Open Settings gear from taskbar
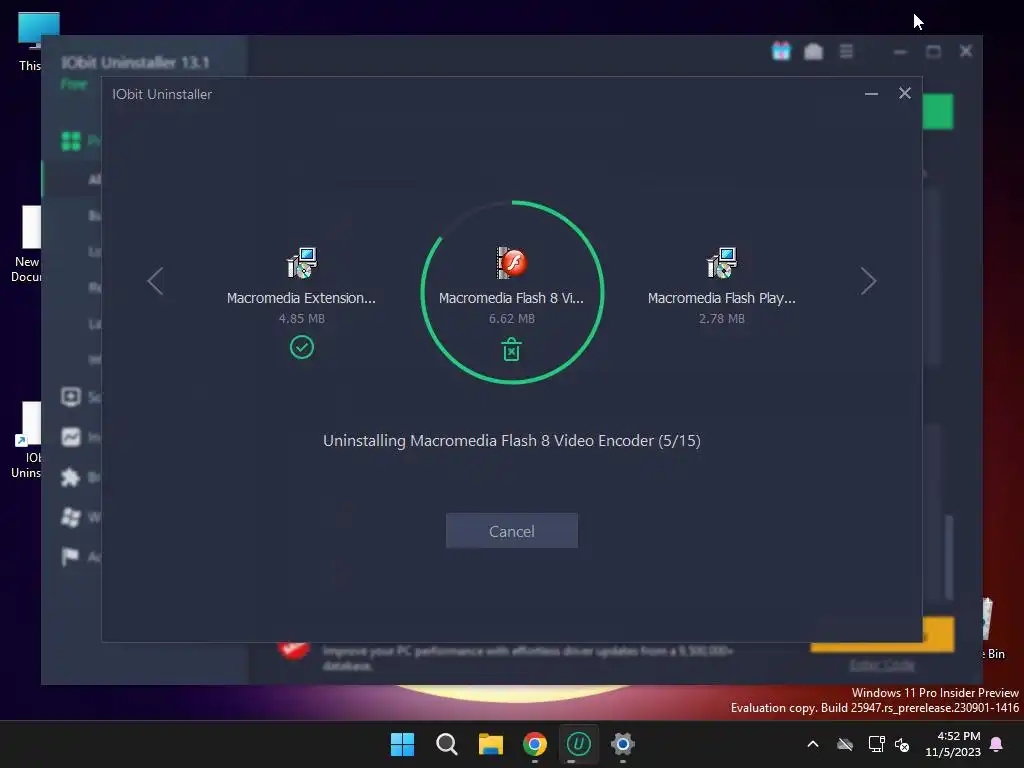This screenshot has width=1024, height=768. coord(622,744)
